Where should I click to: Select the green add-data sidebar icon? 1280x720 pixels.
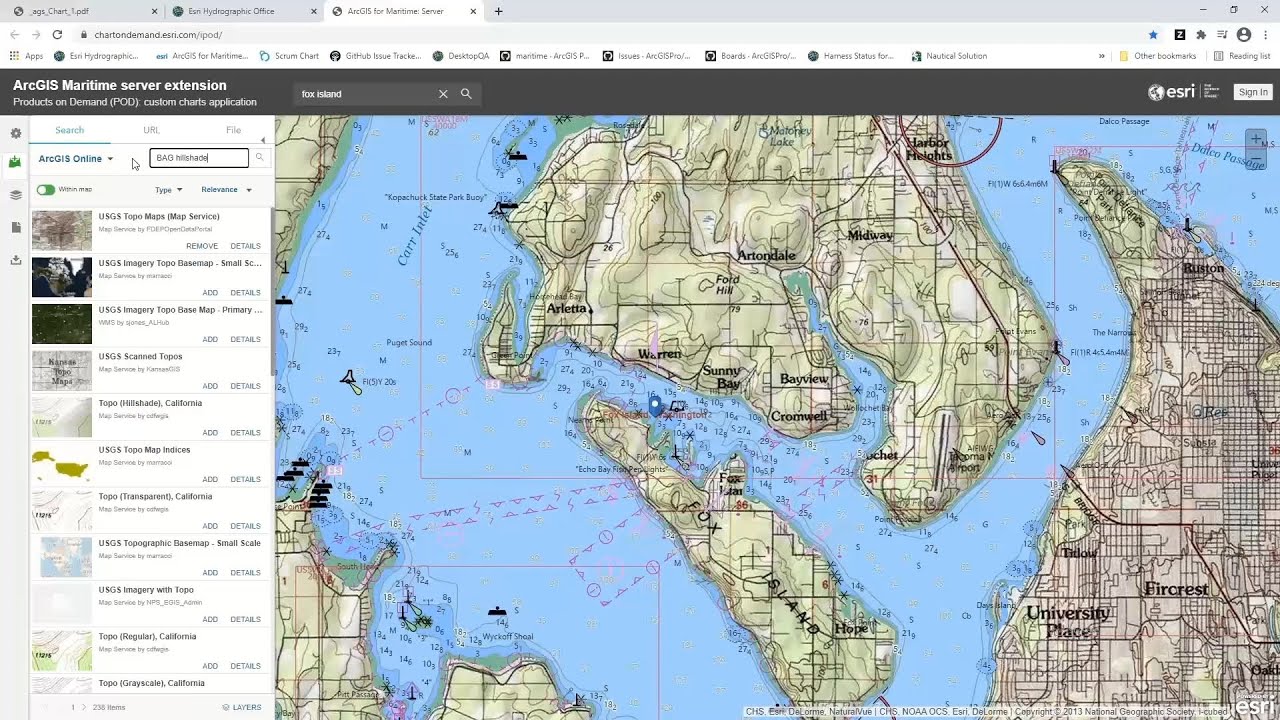15,162
